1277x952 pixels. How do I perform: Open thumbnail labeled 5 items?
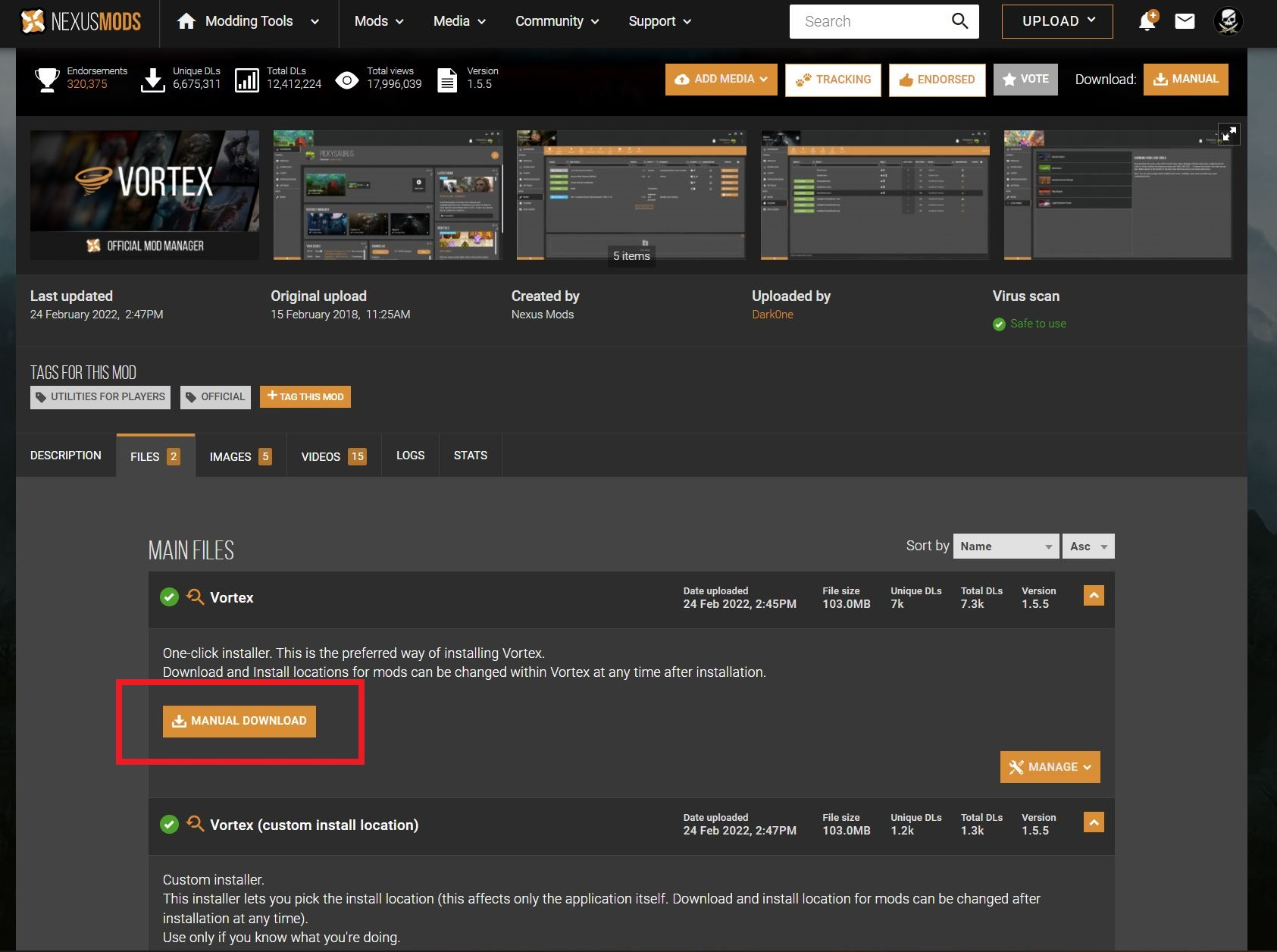pyautogui.click(x=631, y=196)
